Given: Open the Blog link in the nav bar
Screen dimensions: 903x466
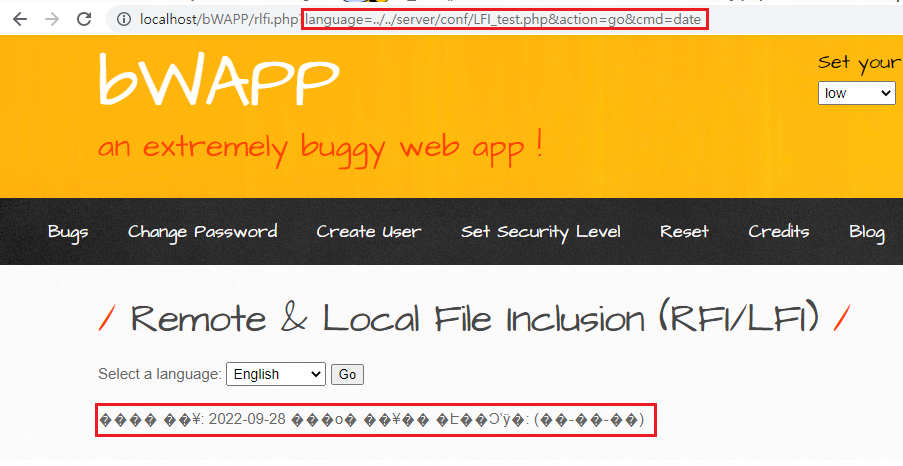Looking at the screenshot, I should 867,232.
